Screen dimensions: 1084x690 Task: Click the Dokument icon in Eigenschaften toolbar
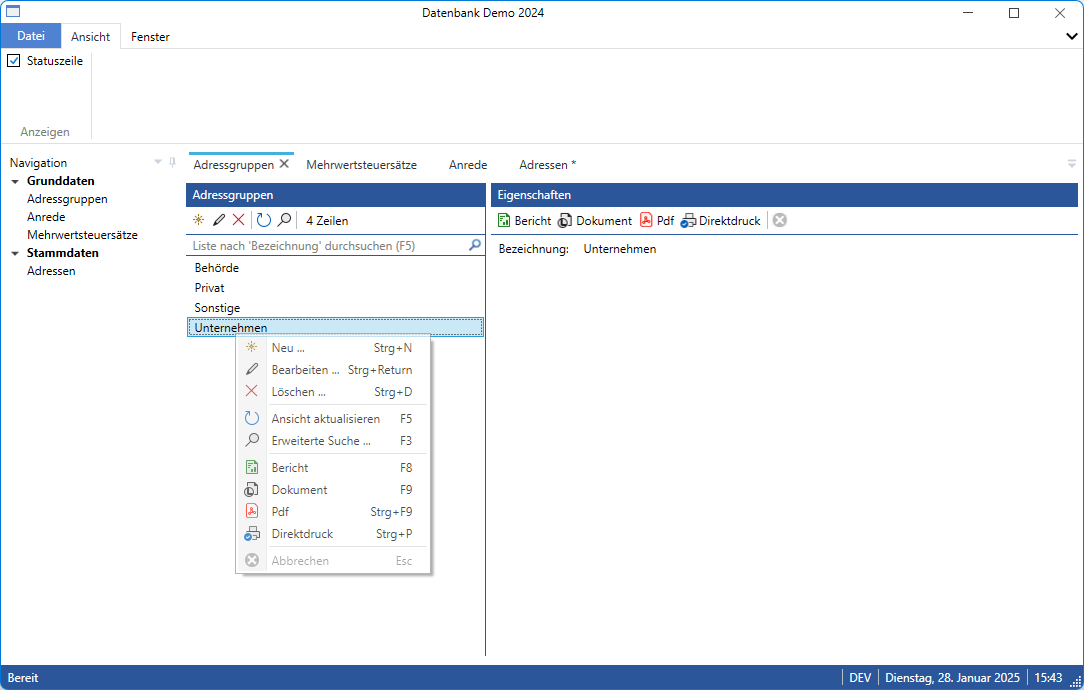(x=565, y=221)
